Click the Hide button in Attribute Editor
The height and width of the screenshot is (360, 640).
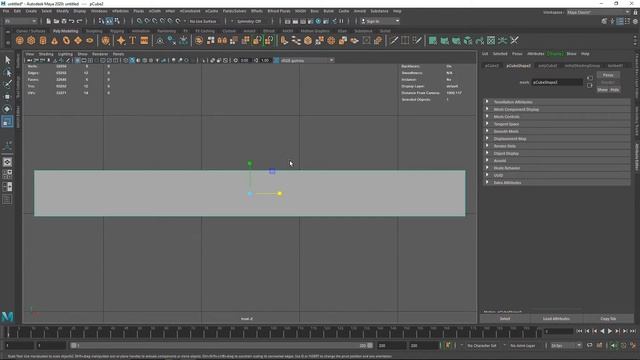[614, 90]
